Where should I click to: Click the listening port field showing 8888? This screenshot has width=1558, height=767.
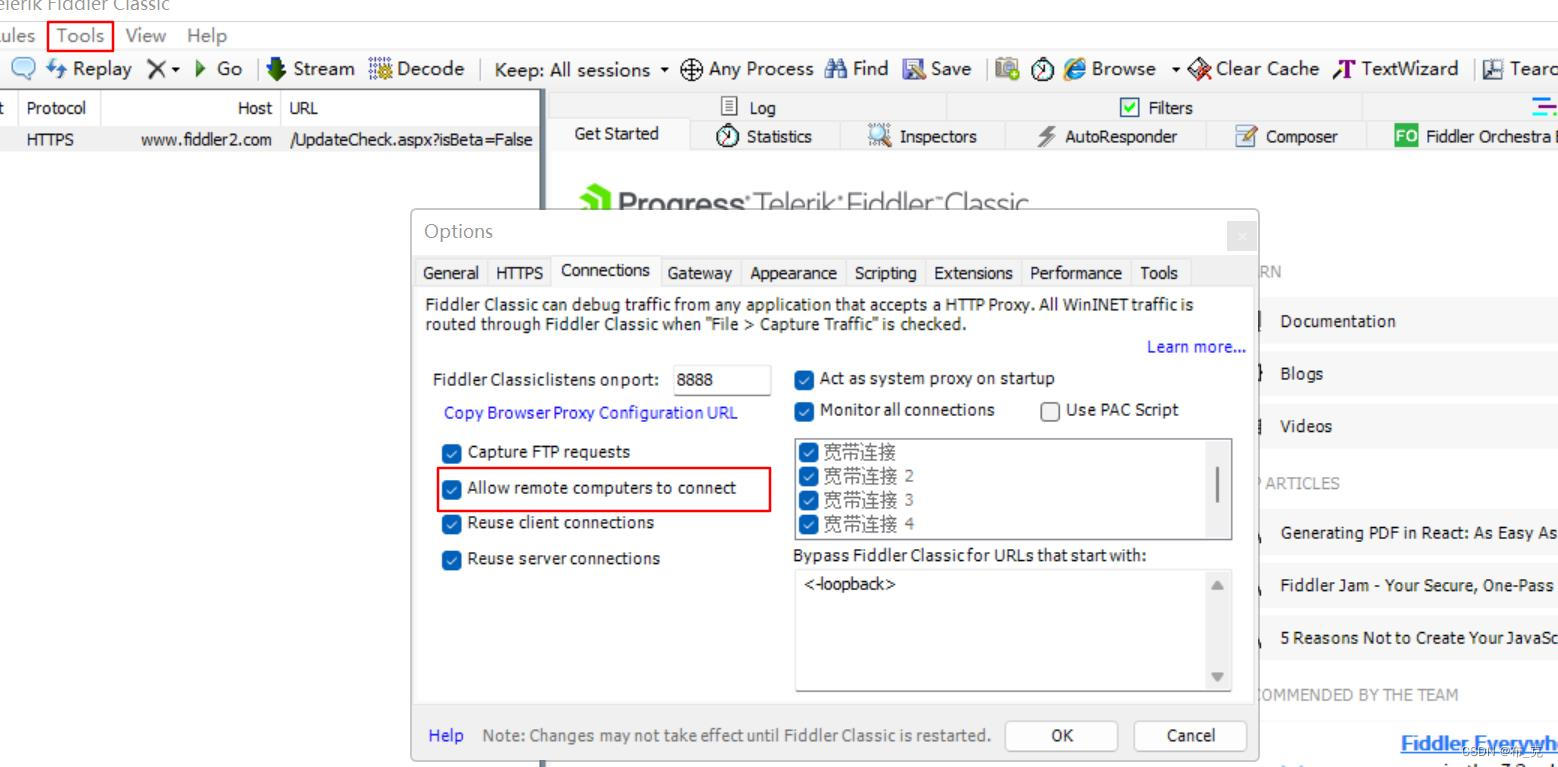coord(722,380)
